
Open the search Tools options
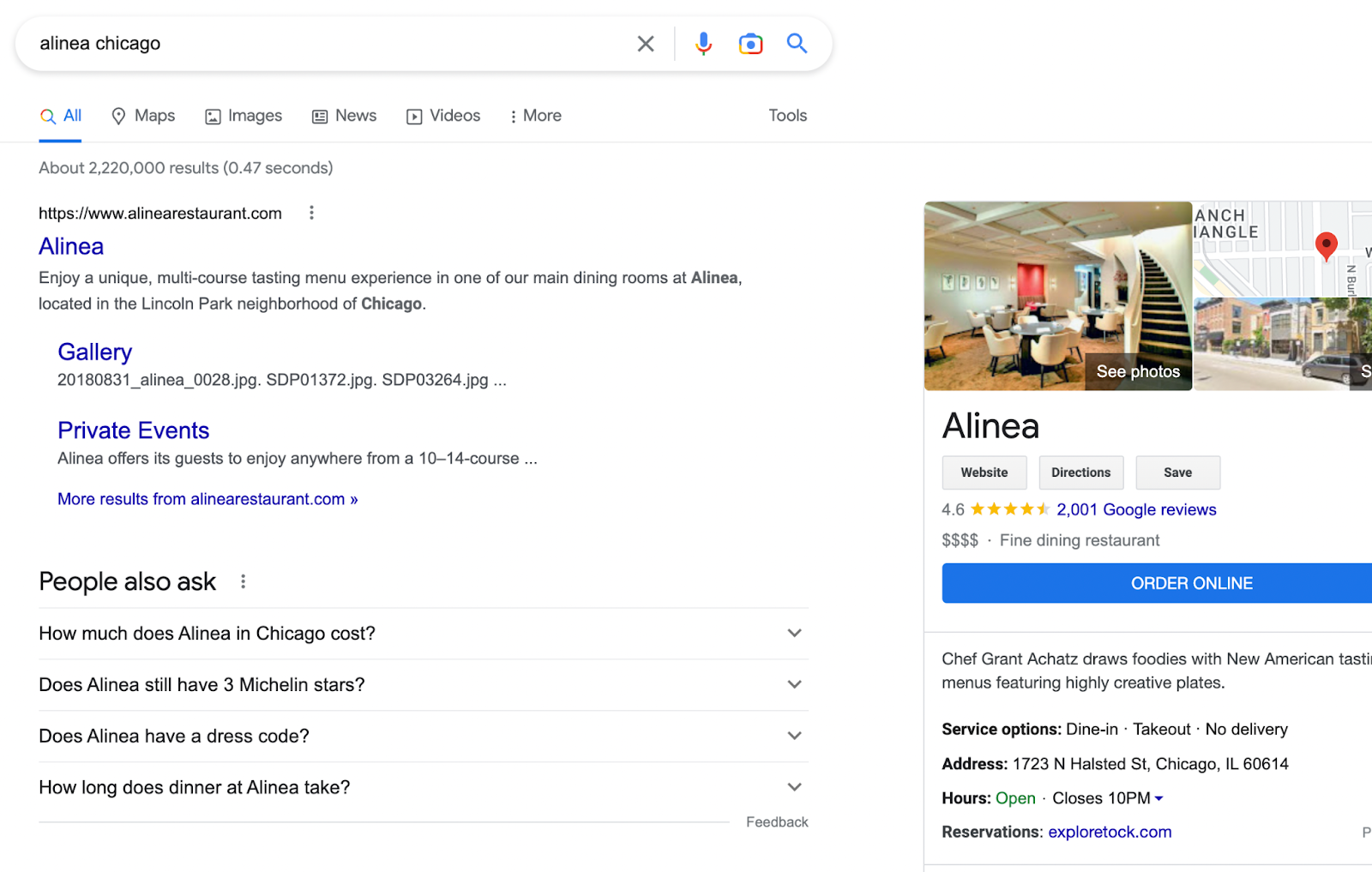pyautogui.click(x=787, y=116)
